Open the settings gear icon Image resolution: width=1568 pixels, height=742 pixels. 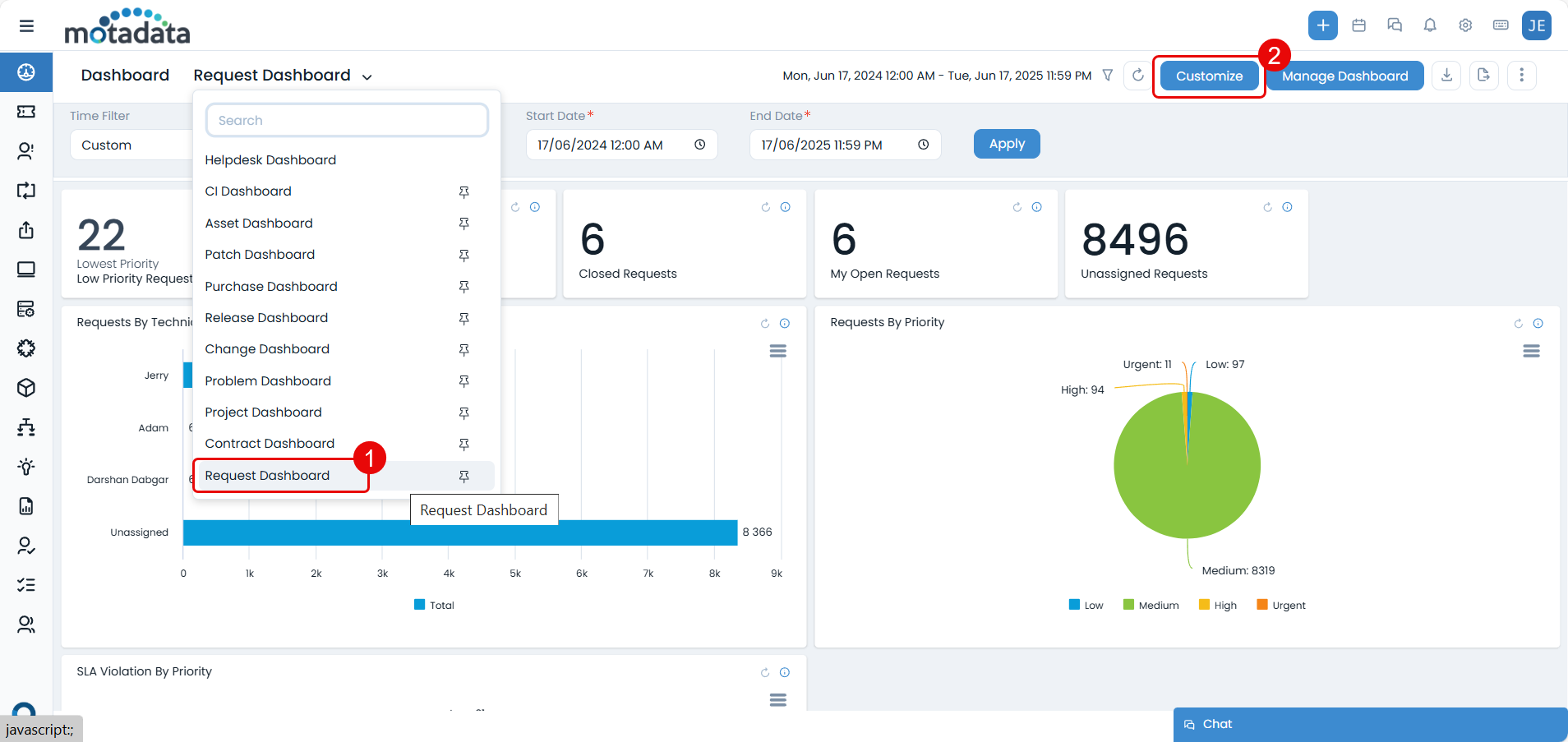click(1465, 25)
